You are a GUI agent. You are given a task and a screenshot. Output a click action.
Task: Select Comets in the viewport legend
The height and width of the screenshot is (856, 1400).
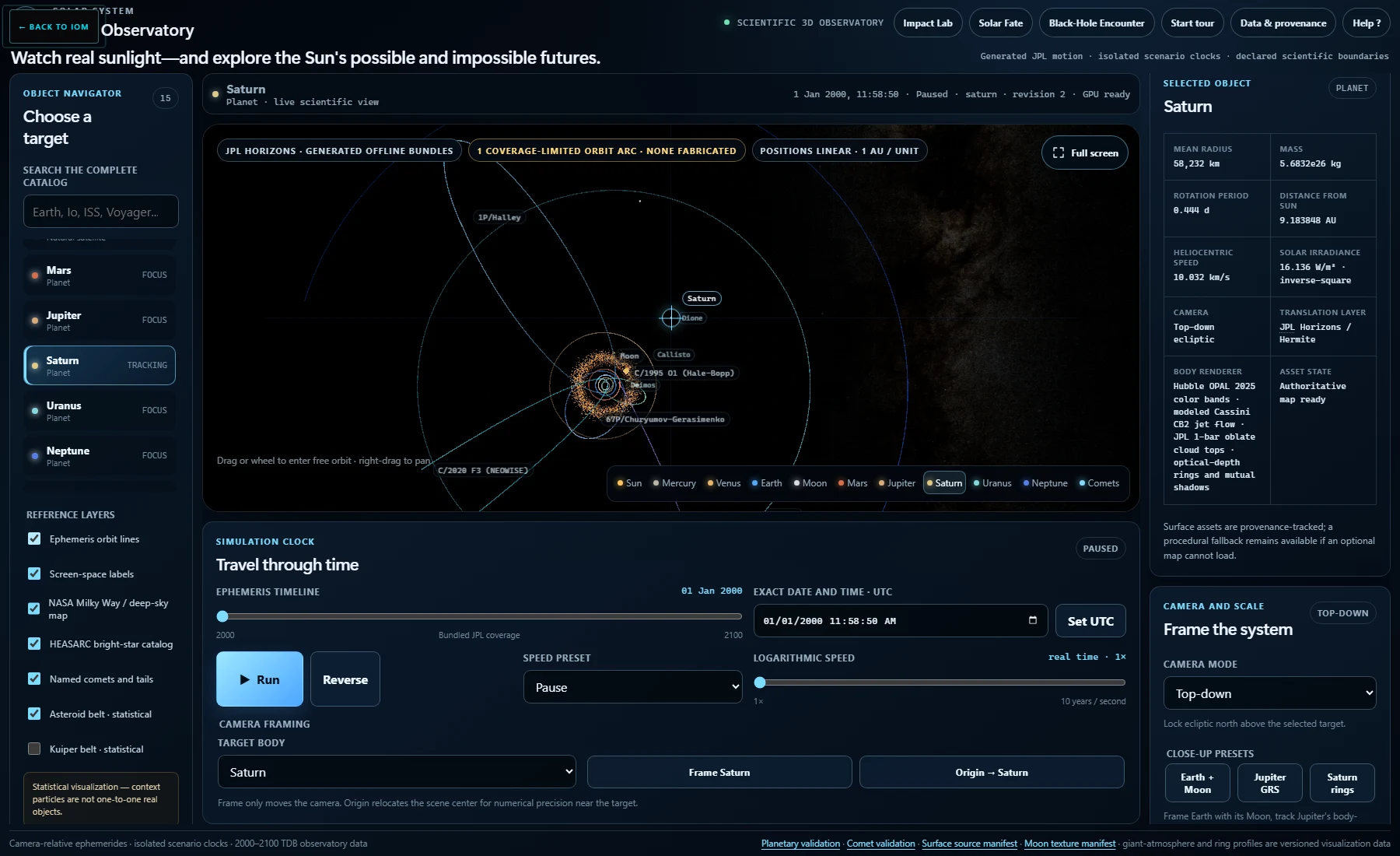(x=1099, y=483)
